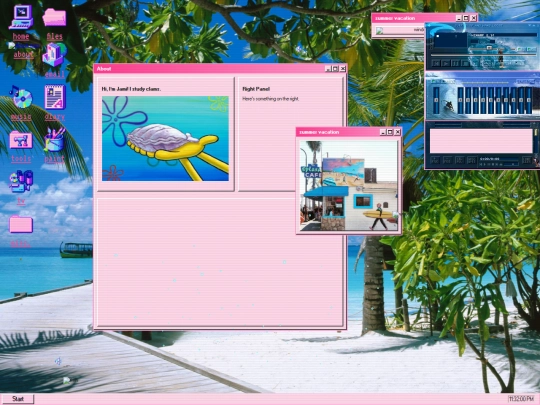The image size is (540, 405).
Task: Click the 'about' link on the desktop
Action: click(x=23, y=54)
